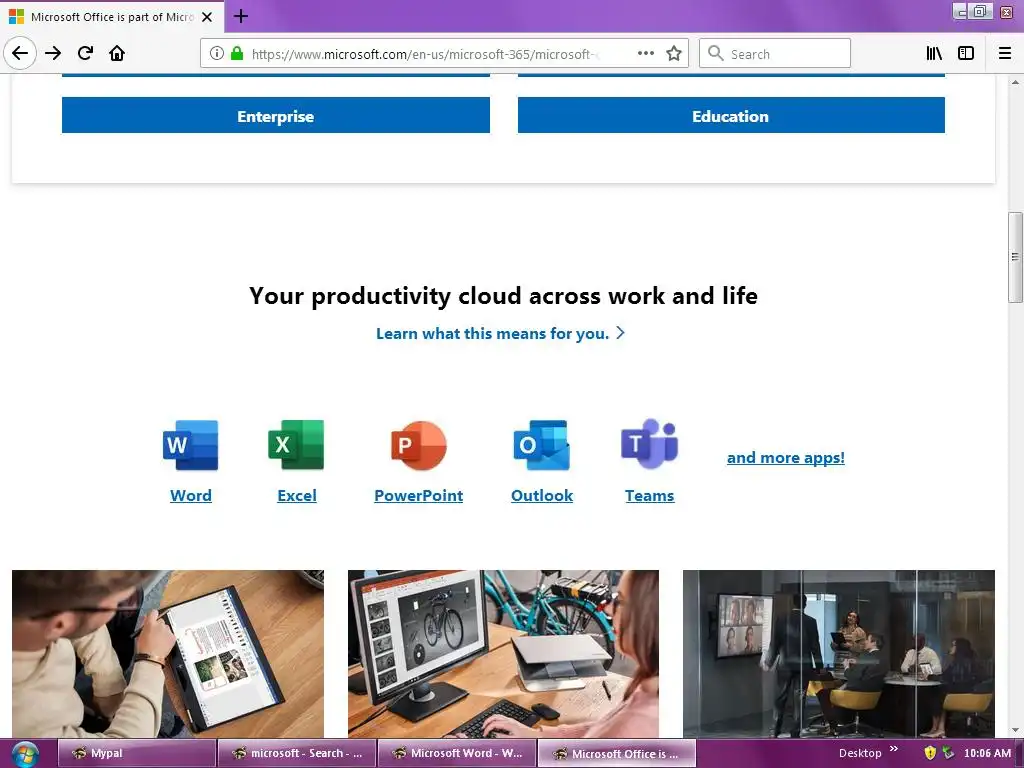Click the Enterprise button
The image size is (1024, 768).
coord(276,116)
